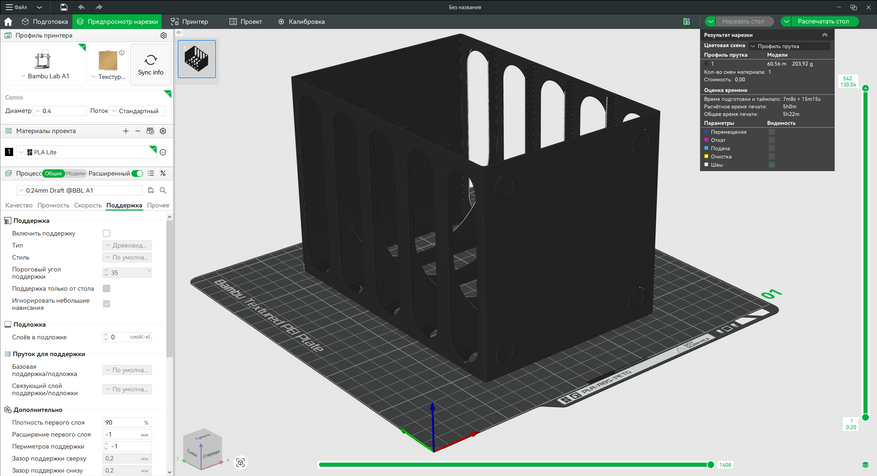Toggle visibility of 'Перемещения' checkbox
The image size is (877, 476).
[x=771, y=131]
